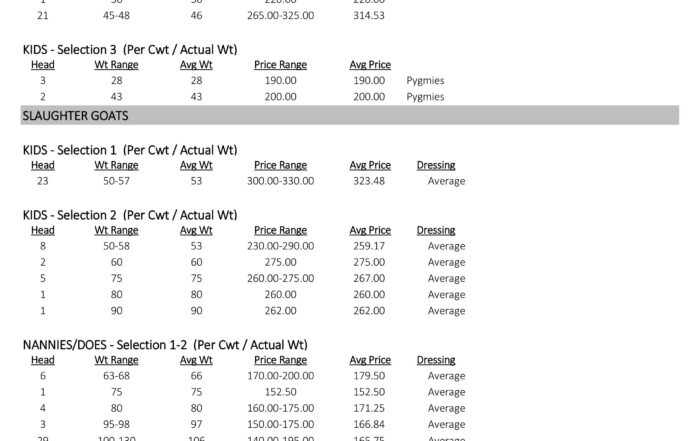The width and height of the screenshot is (700, 441).
Task: Click the 50-57 weight range cell
Action: tap(116, 181)
